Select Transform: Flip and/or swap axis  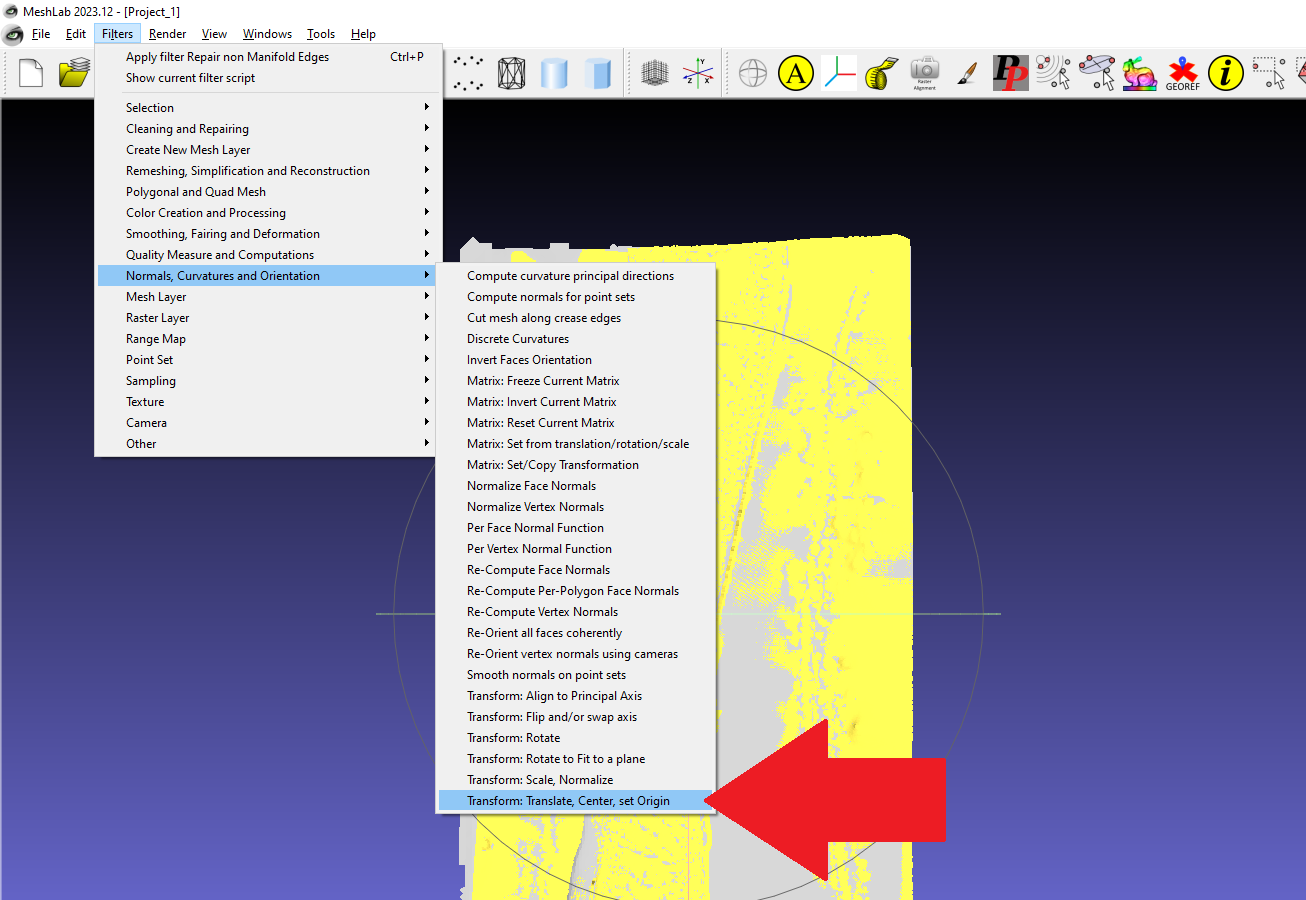coord(575,717)
